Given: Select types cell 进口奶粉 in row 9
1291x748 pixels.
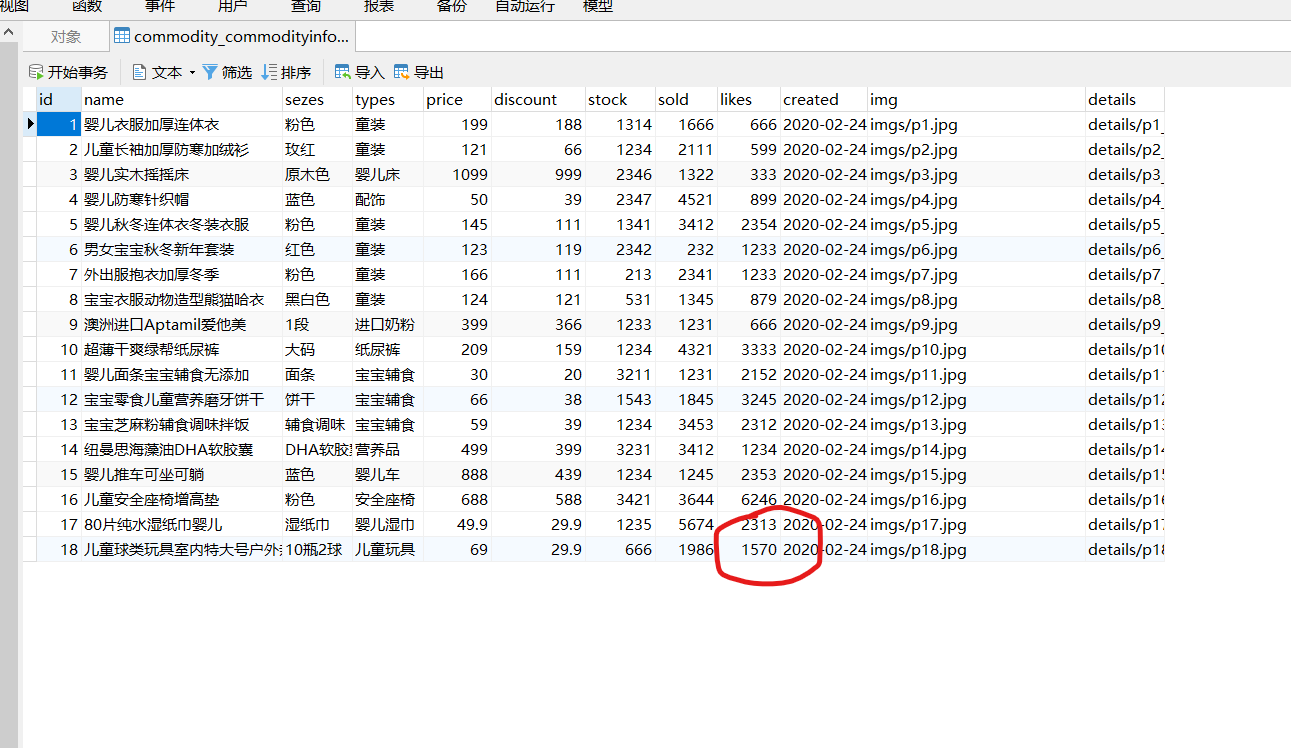Looking at the screenshot, I should point(388,324).
